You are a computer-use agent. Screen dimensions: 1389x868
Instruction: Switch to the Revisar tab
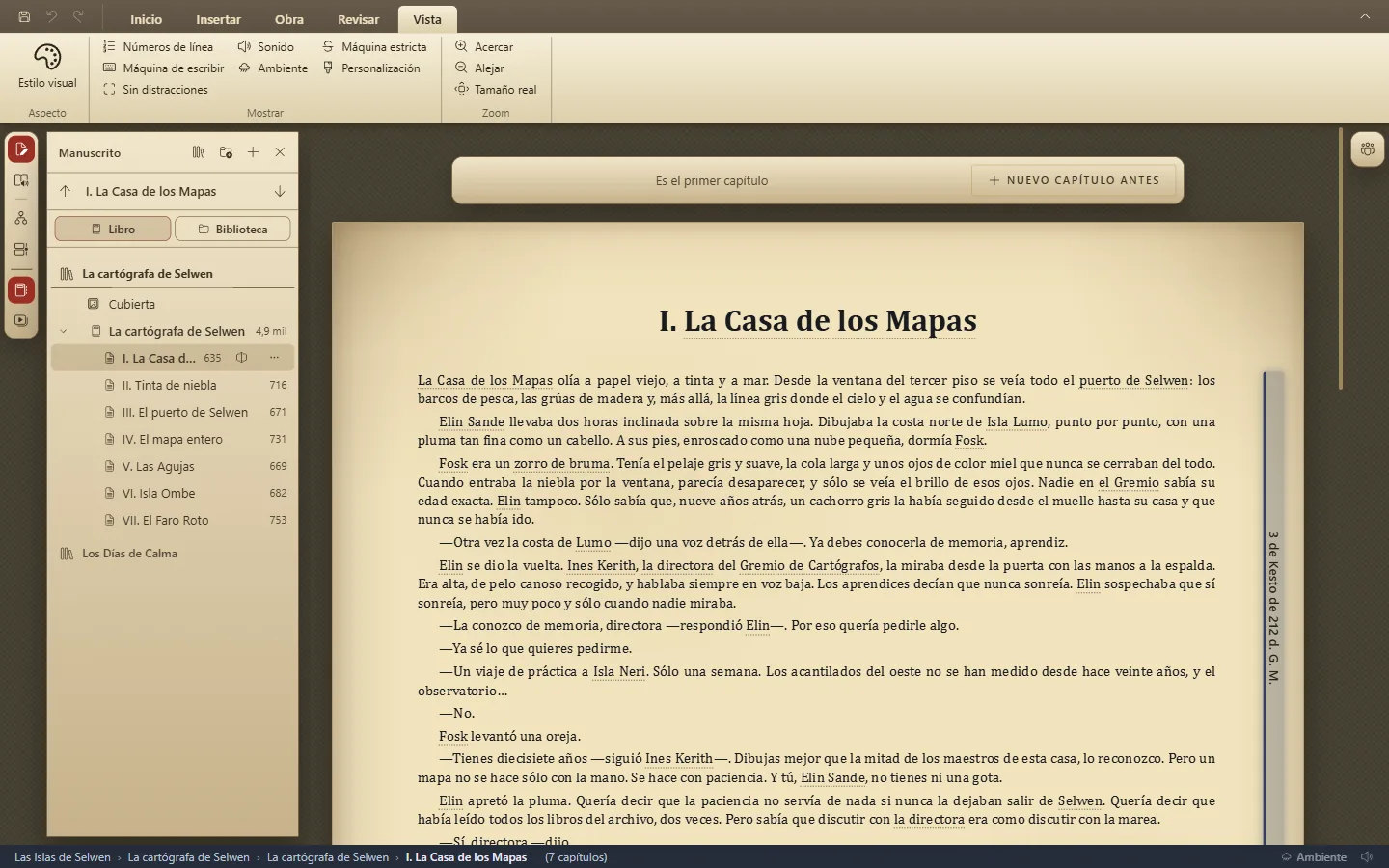(x=359, y=19)
